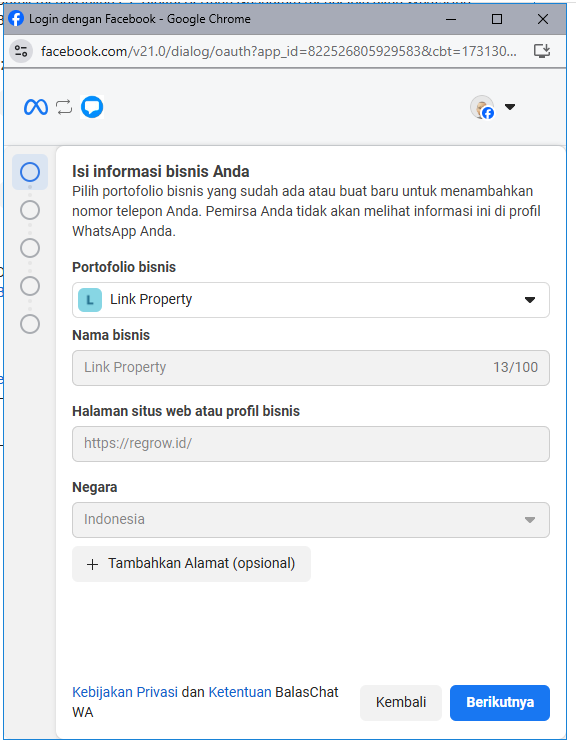This screenshot has width=576, height=754.
Task: Select the fourth step in the progress sidebar
Action: point(30,286)
